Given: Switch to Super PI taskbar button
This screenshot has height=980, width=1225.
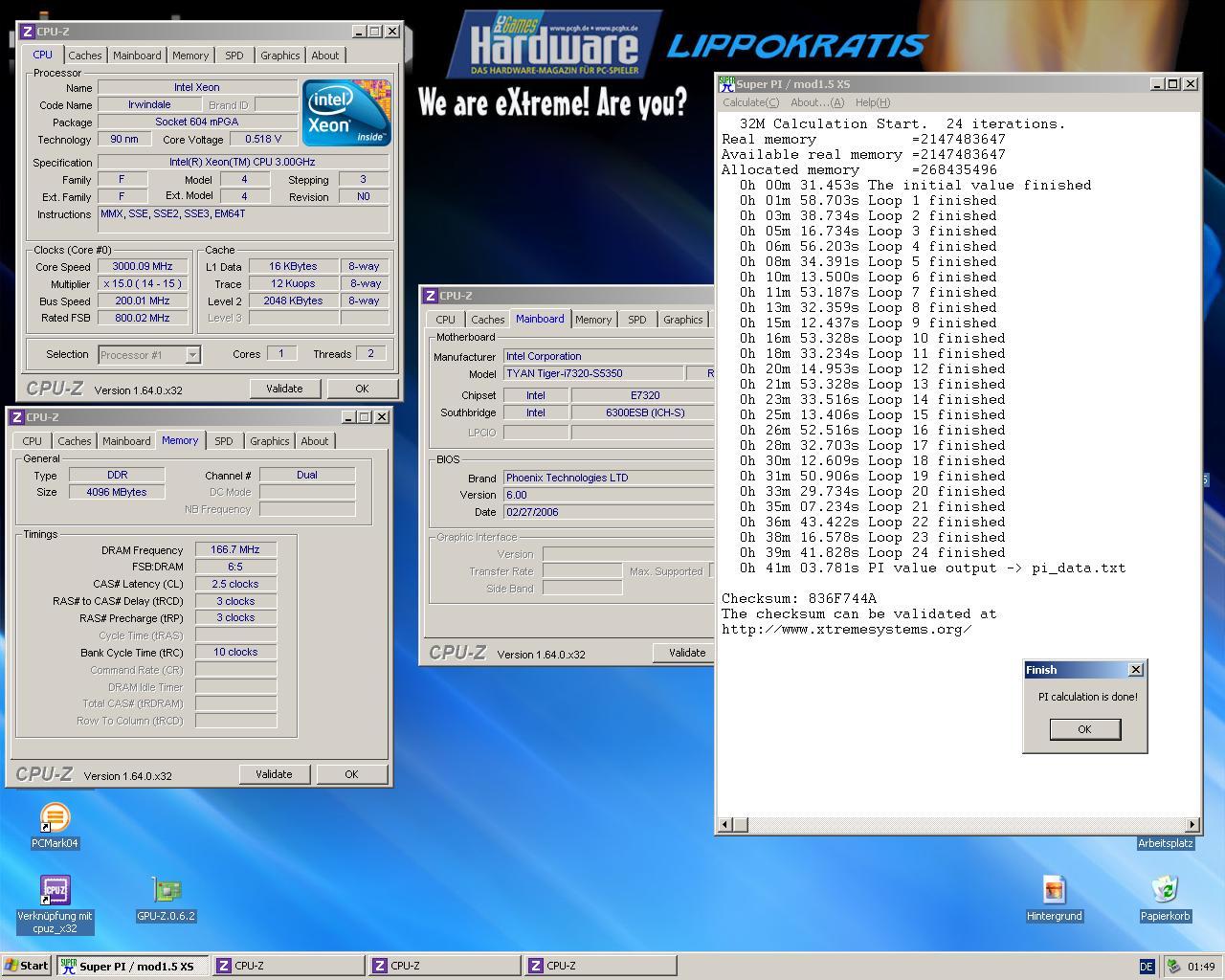Looking at the screenshot, I should coord(132,966).
